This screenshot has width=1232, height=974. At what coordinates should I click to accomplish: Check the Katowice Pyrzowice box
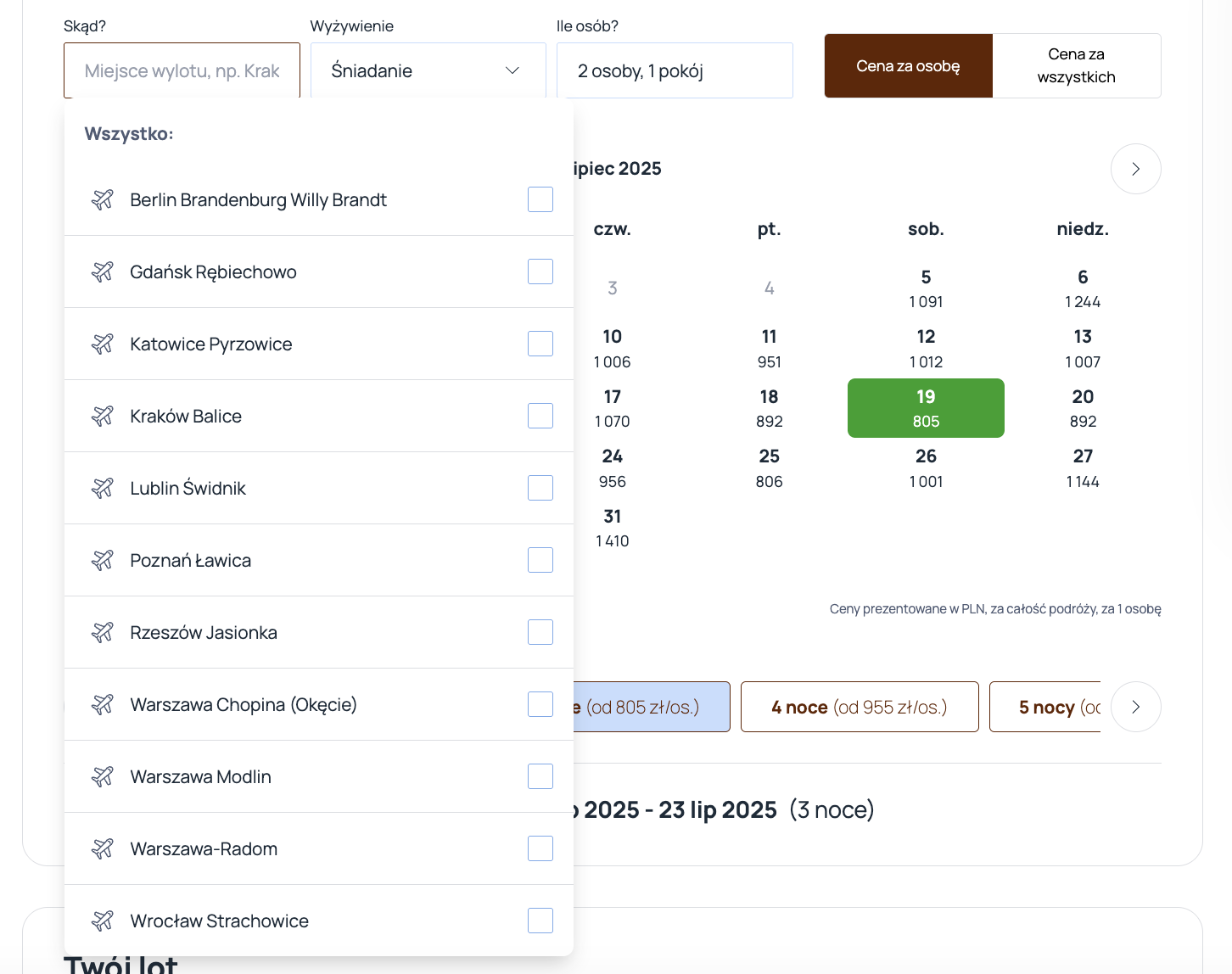coord(540,344)
